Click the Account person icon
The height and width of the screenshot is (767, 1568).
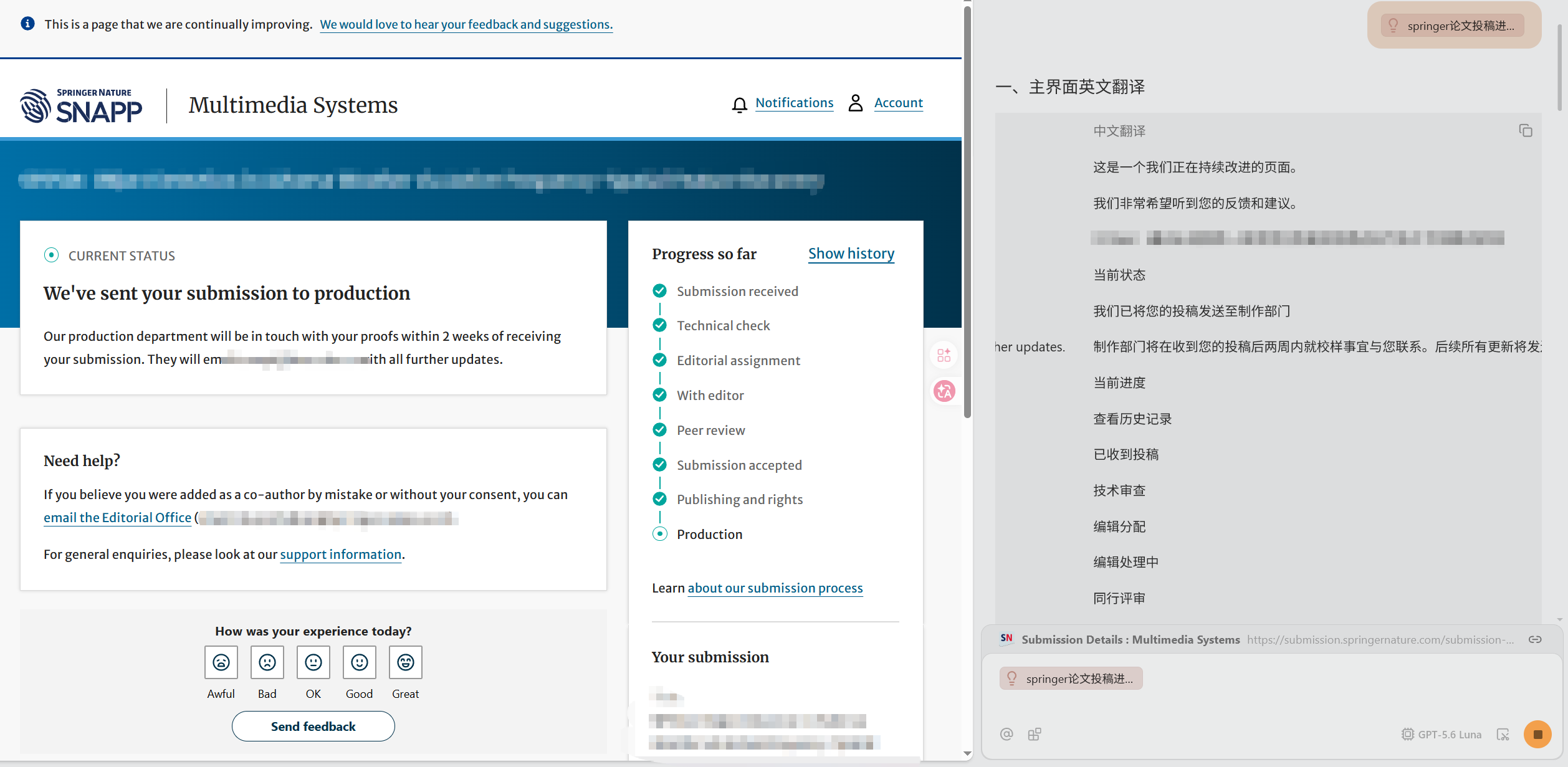click(856, 103)
